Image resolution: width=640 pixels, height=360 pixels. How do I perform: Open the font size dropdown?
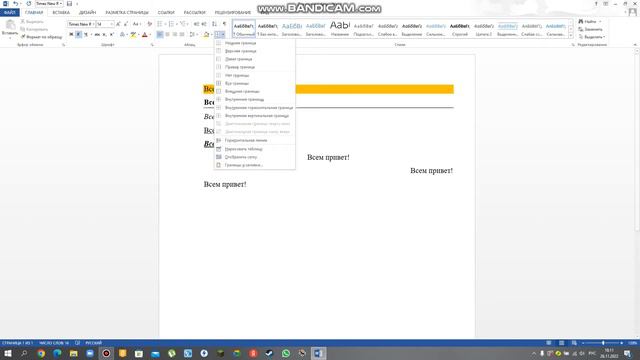coord(111,24)
